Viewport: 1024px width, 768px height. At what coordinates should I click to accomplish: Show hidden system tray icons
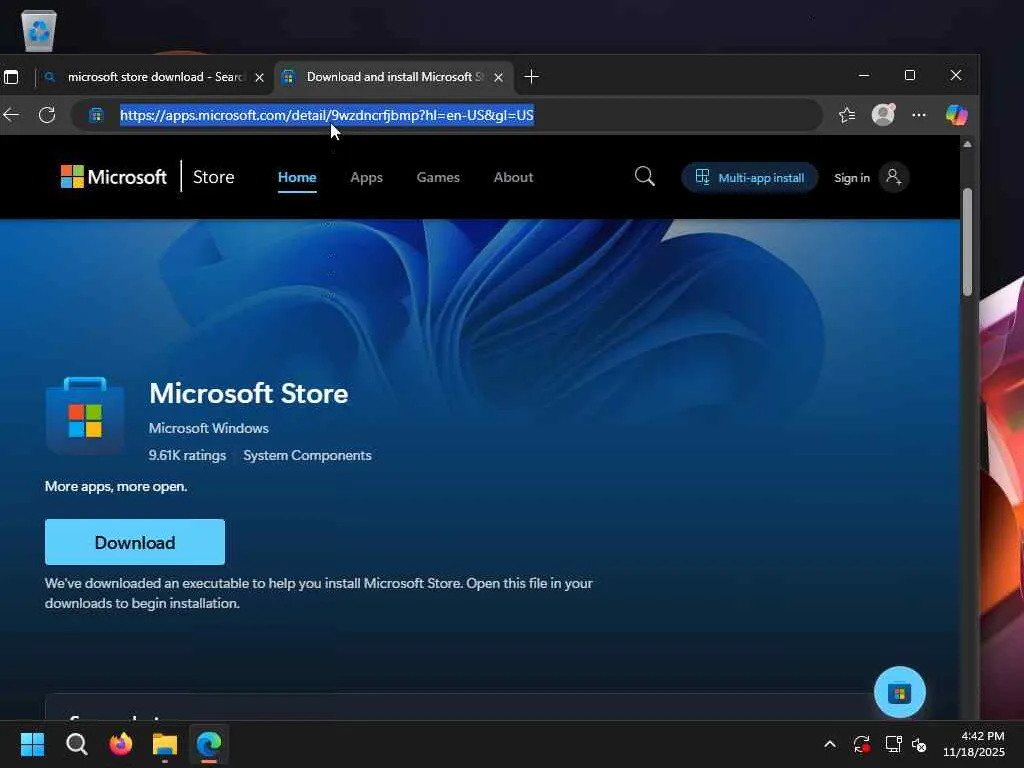pyautogui.click(x=830, y=744)
